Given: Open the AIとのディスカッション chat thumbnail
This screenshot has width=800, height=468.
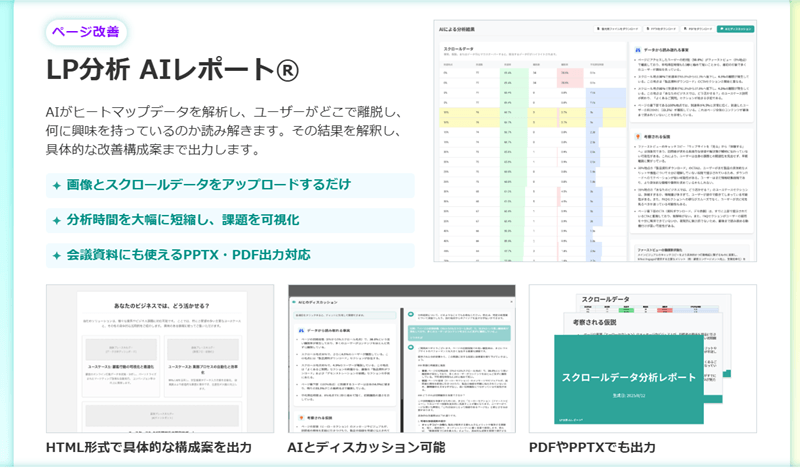Looking at the screenshot, I should click(402, 359).
